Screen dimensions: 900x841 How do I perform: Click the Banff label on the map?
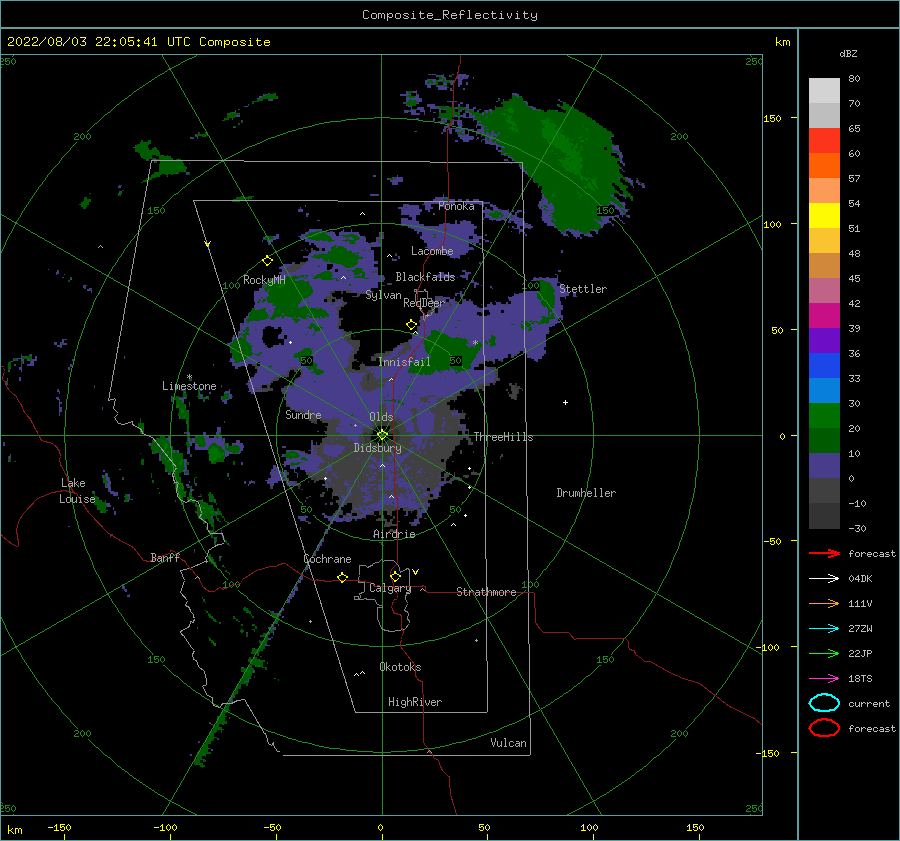(x=165, y=557)
